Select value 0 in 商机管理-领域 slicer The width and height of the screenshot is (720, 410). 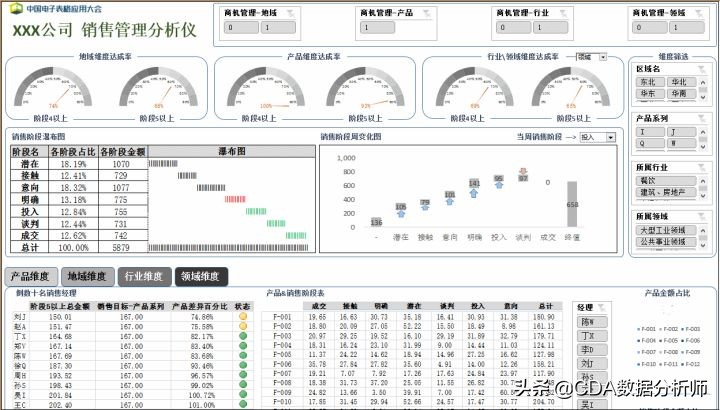click(x=650, y=28)
